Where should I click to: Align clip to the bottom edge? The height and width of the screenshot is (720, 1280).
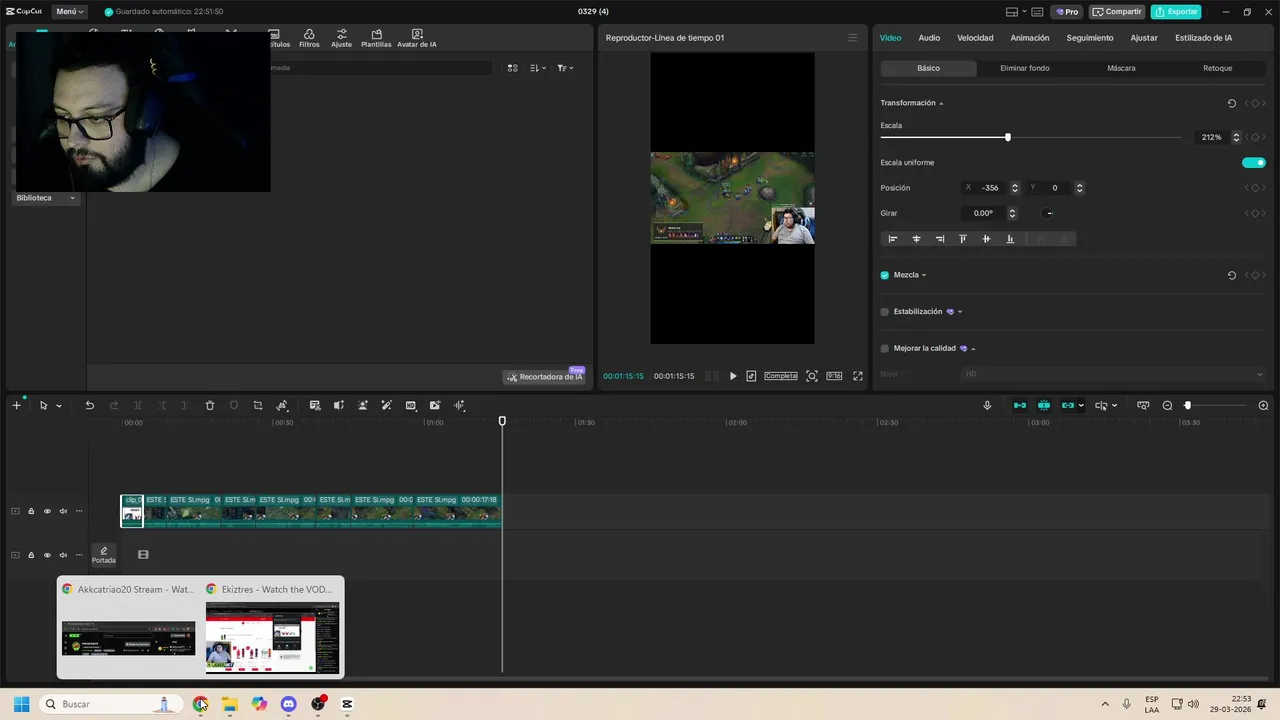tap(1010, 239)
